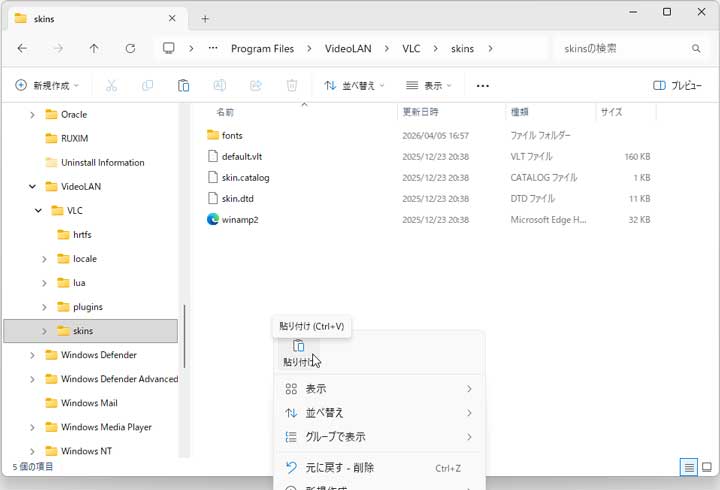Sort by 更新日時 column header
This screenshot has width=720, height=490.
(420, 112)
